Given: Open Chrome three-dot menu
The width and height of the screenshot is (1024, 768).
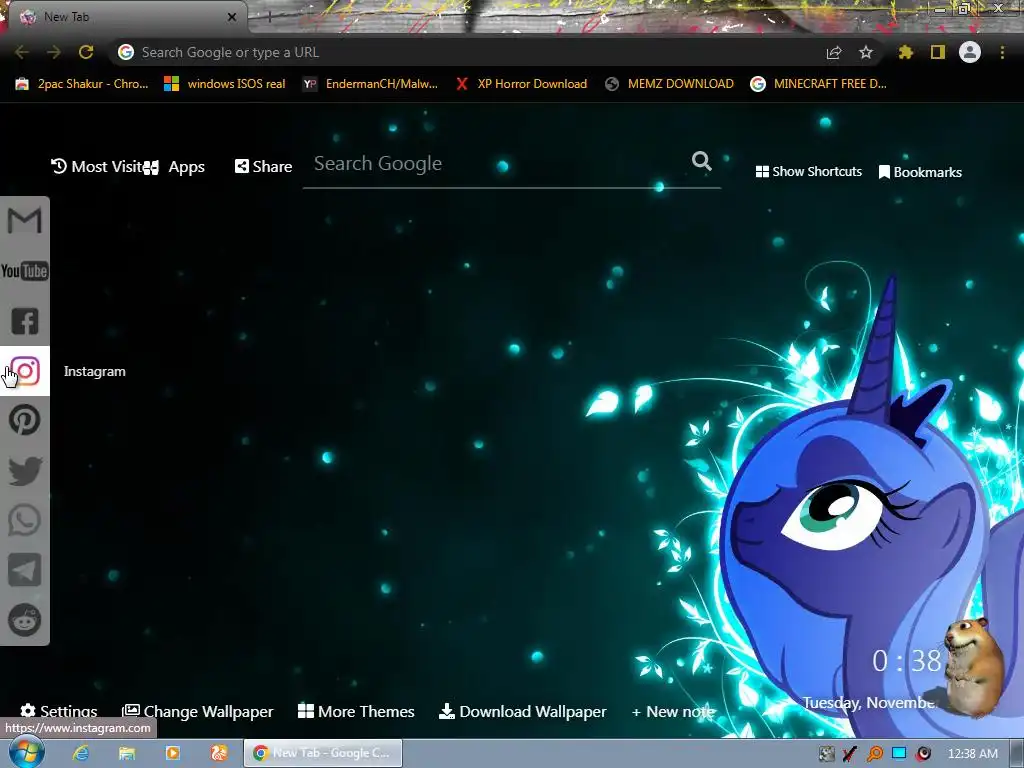Looking at the screenshot, I should pyautogui.click(x=1002, y=52).
